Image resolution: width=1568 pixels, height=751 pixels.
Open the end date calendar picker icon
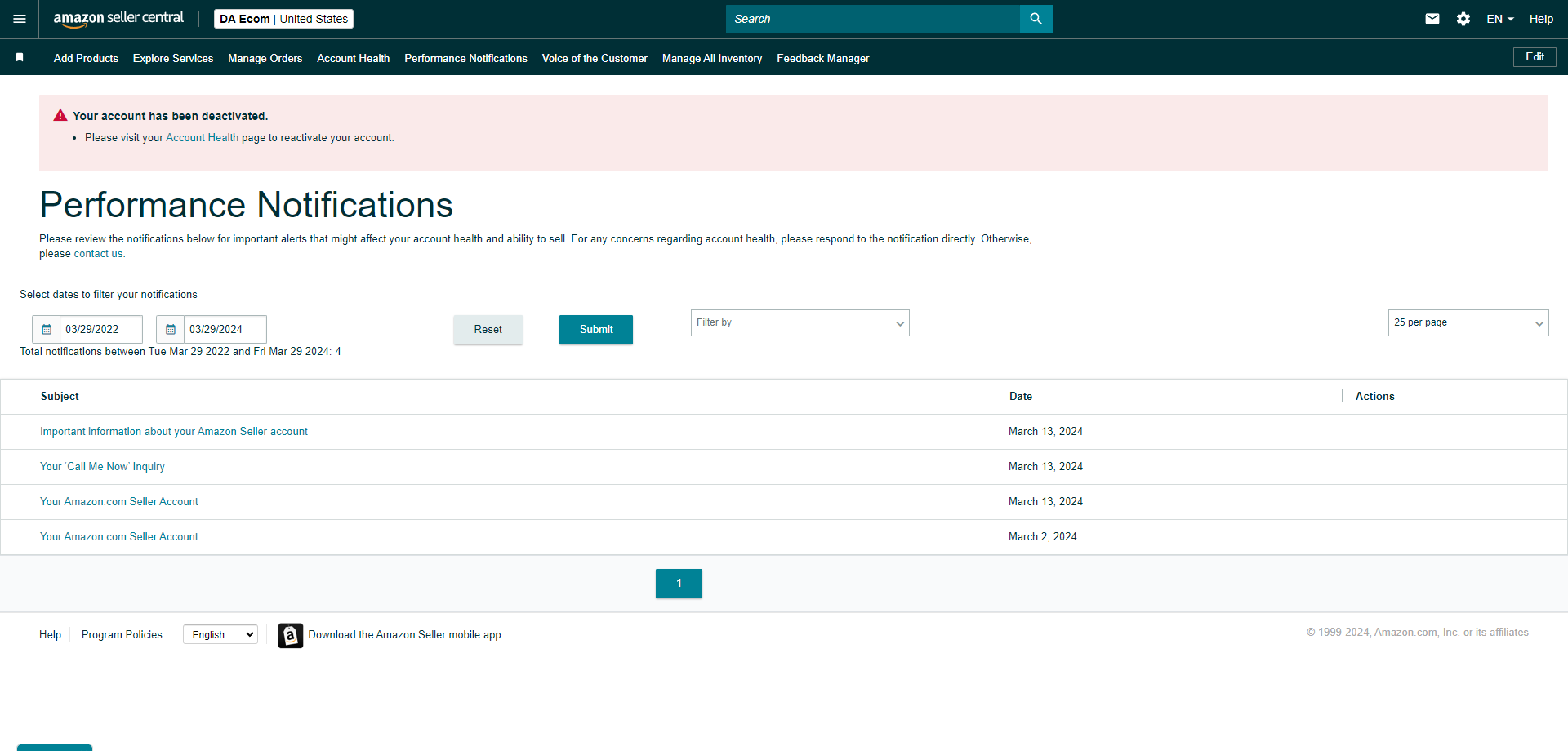(171, 330)
